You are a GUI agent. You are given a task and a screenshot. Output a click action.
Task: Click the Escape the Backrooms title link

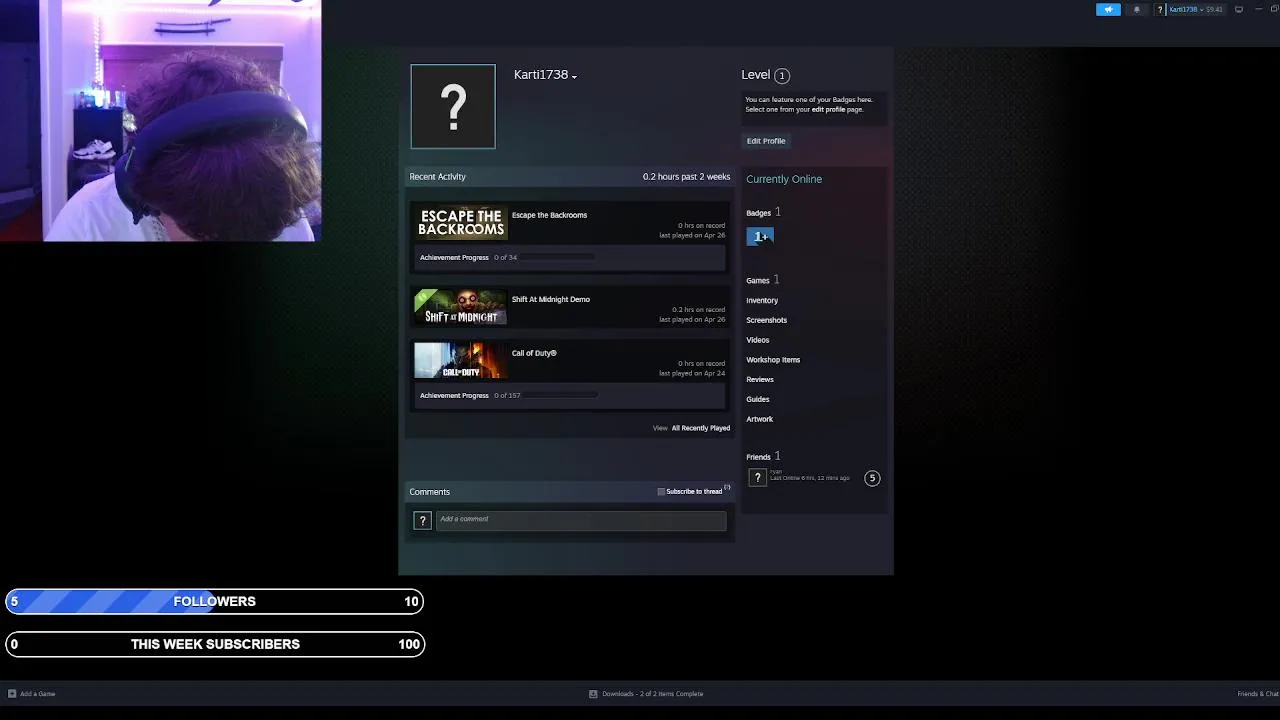(x=549, y=215)
